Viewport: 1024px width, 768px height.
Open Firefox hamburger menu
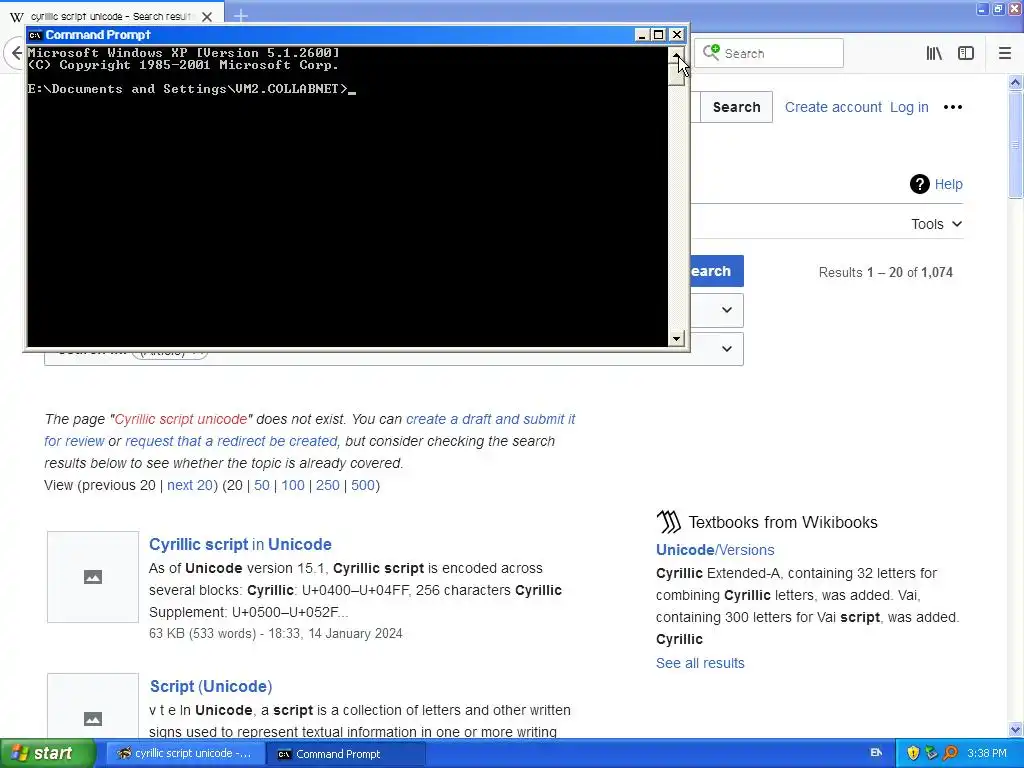1005,54
